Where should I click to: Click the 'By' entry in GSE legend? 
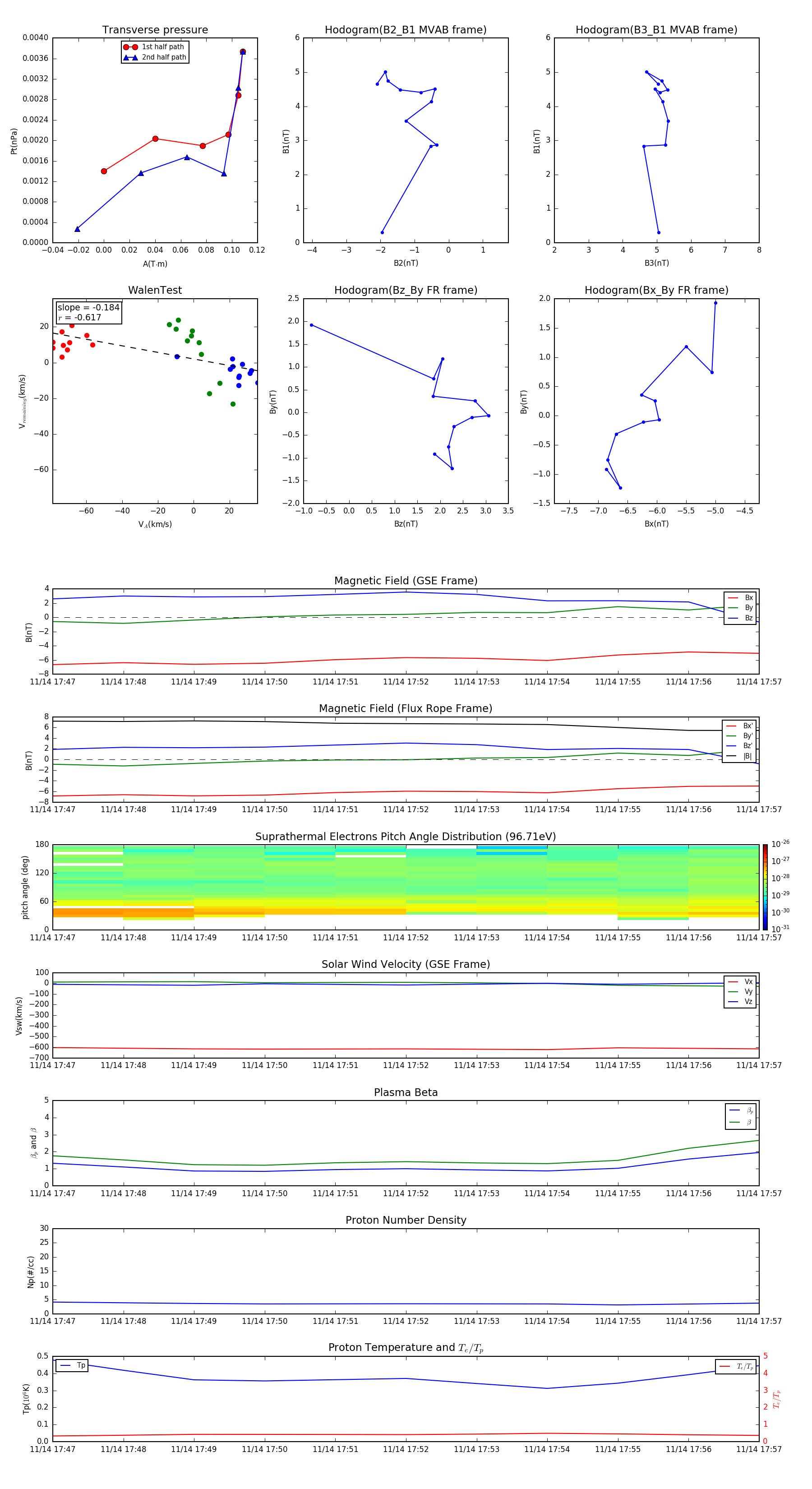(740, 607)
